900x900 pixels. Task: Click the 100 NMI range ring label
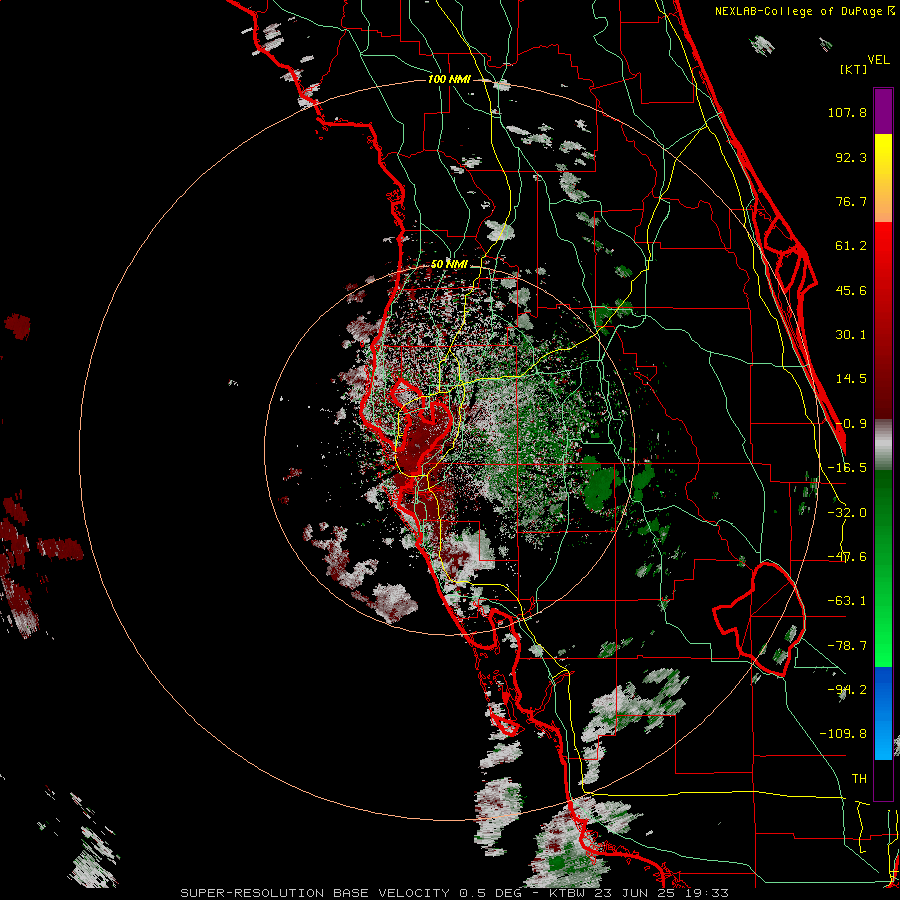(x=449, y=79)
